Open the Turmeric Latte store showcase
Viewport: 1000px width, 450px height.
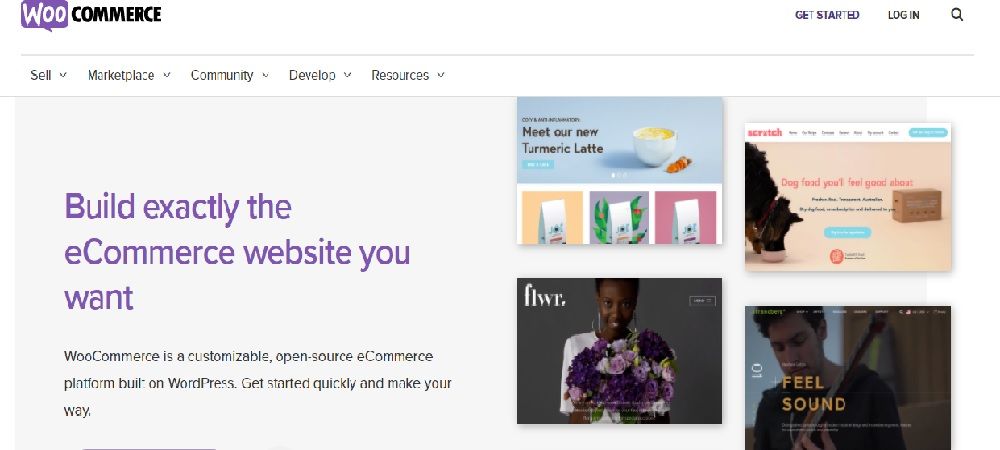[x=619, y=140]
